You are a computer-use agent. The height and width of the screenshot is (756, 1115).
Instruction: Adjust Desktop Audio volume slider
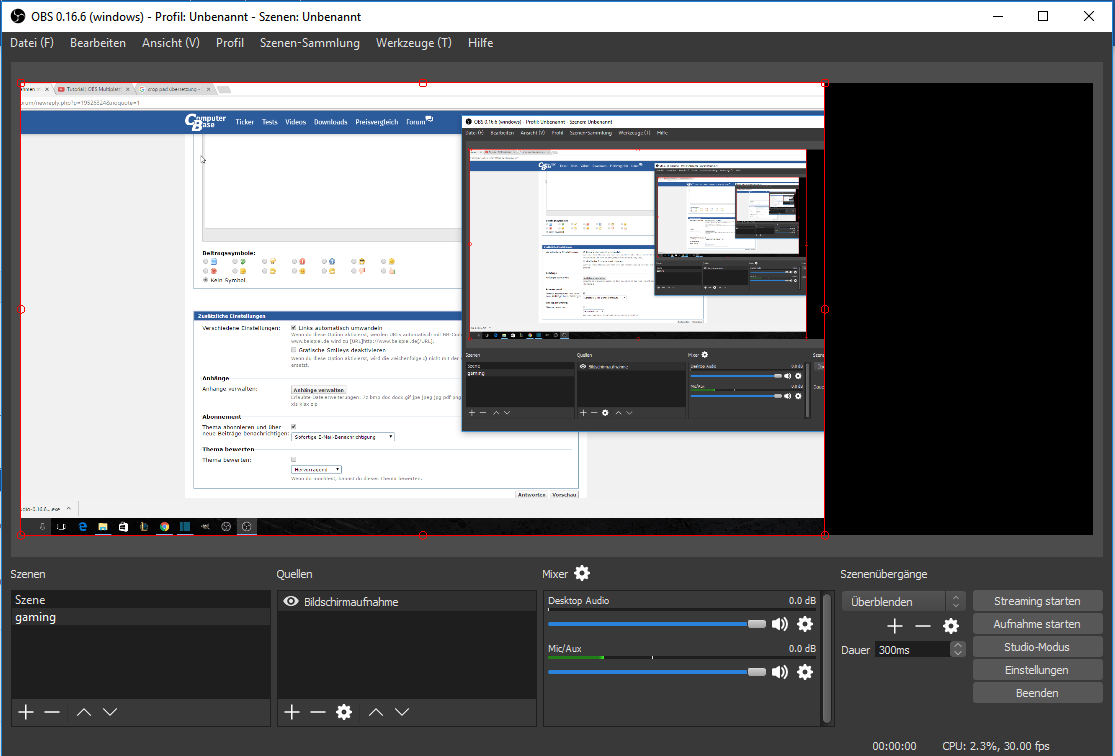click(x=656, y=624)
